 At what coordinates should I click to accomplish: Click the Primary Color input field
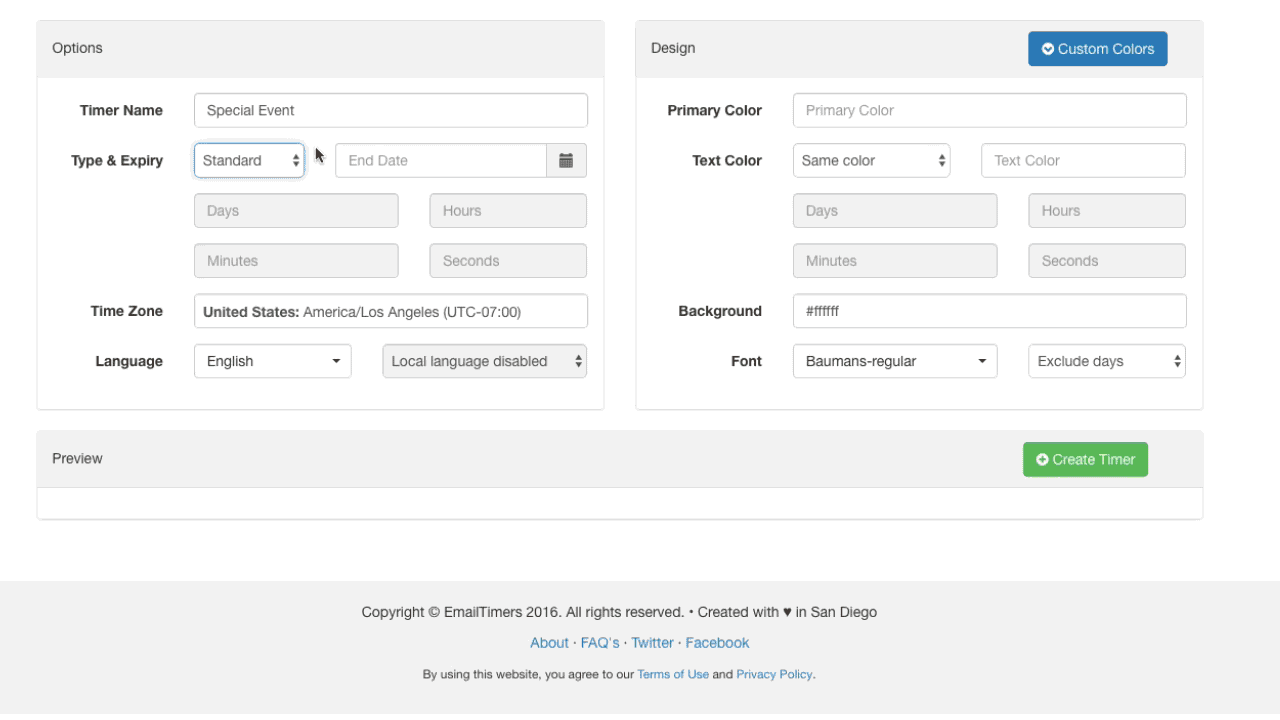click(989, 110)
